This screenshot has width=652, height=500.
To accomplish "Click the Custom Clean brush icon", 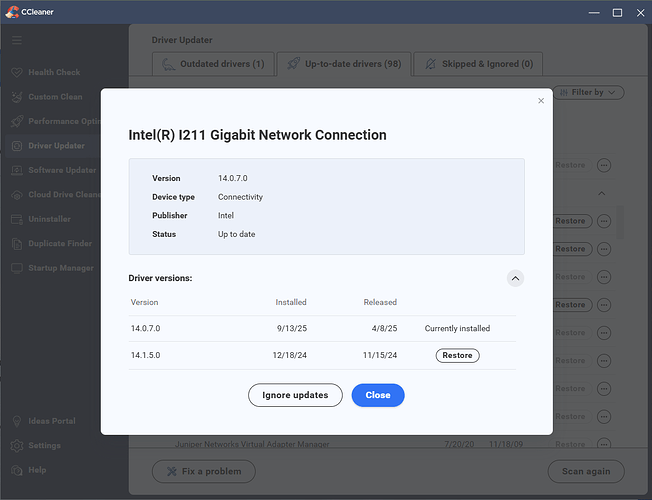I will point(17,97).
